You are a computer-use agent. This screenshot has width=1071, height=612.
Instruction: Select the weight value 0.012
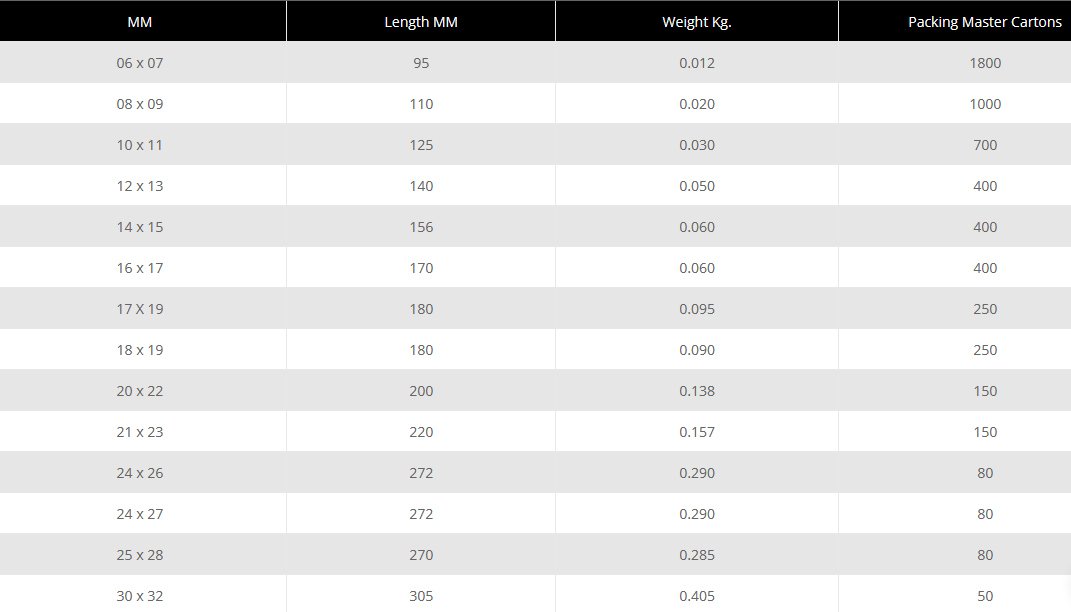697,63
